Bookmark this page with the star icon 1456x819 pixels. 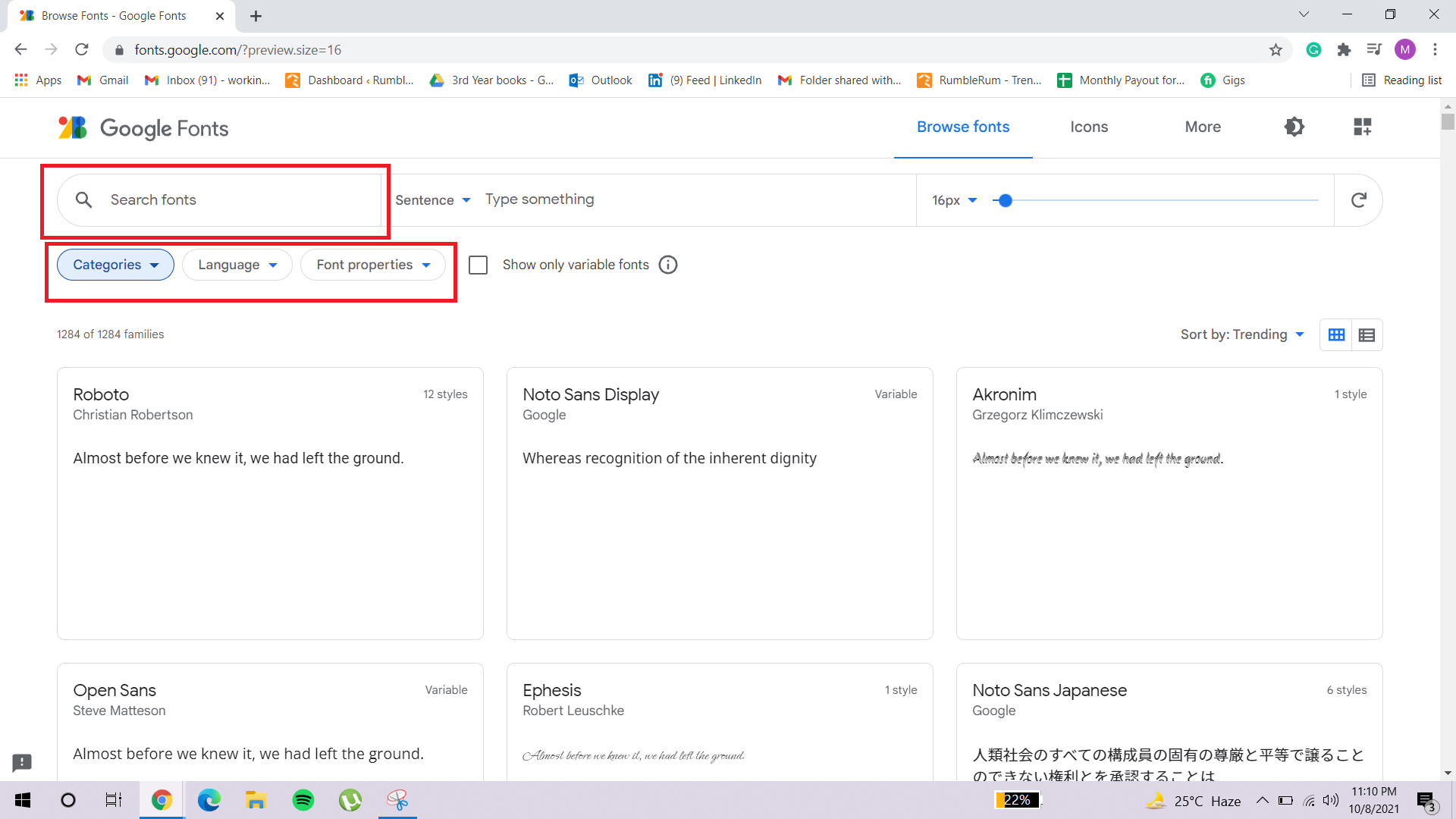(1276, 50)
